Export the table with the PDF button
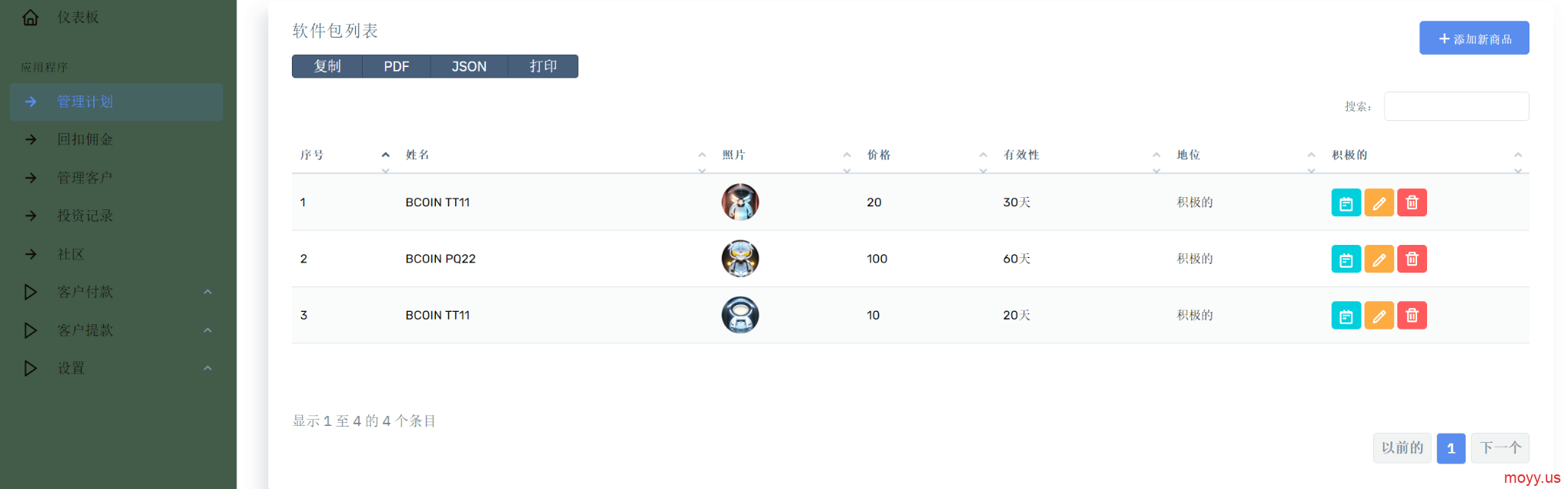1568x489 pixels. coord(397,66)
